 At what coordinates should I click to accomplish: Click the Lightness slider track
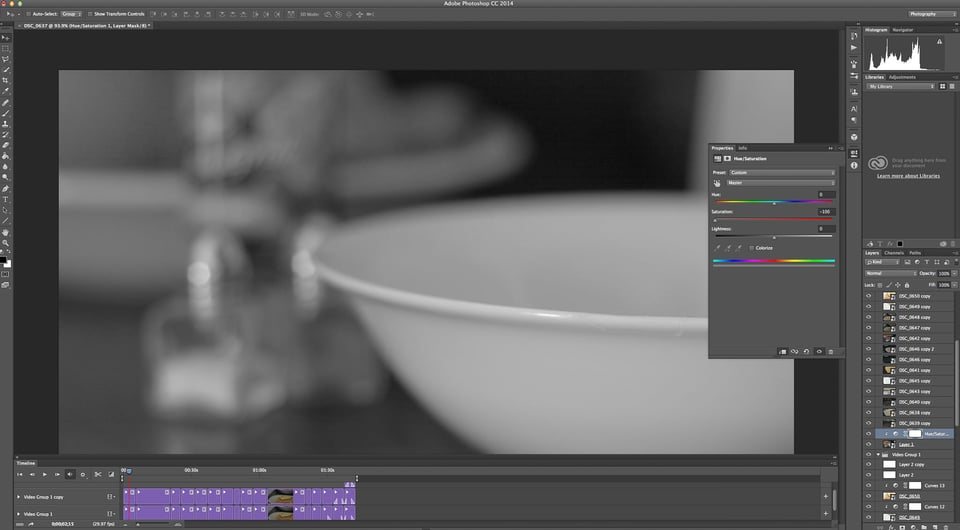click(x=773, y=236)
